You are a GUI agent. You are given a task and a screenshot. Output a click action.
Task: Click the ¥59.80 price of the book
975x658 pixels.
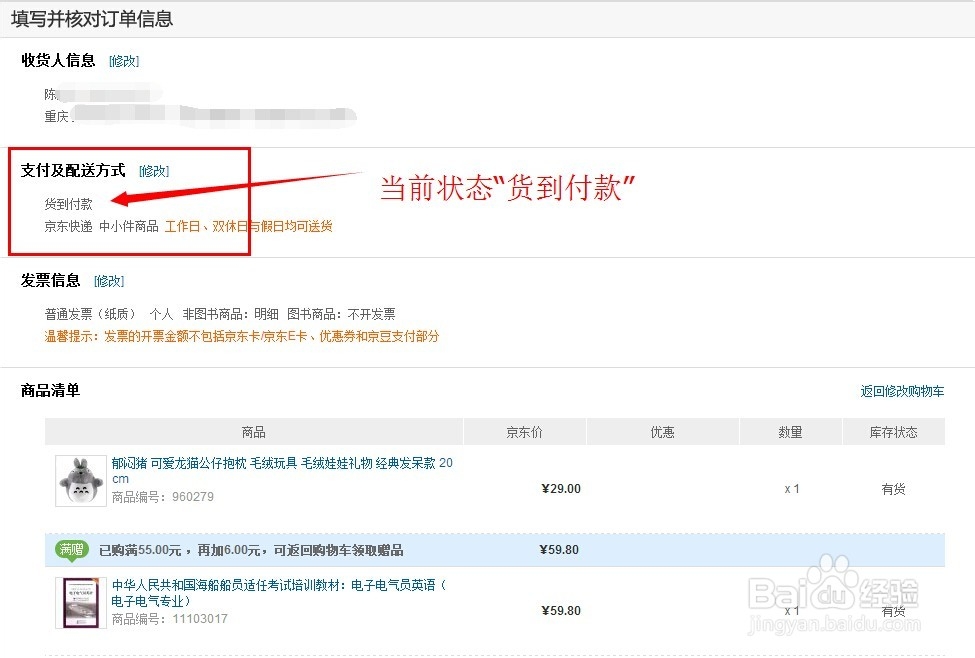click(x=561, y=611)
